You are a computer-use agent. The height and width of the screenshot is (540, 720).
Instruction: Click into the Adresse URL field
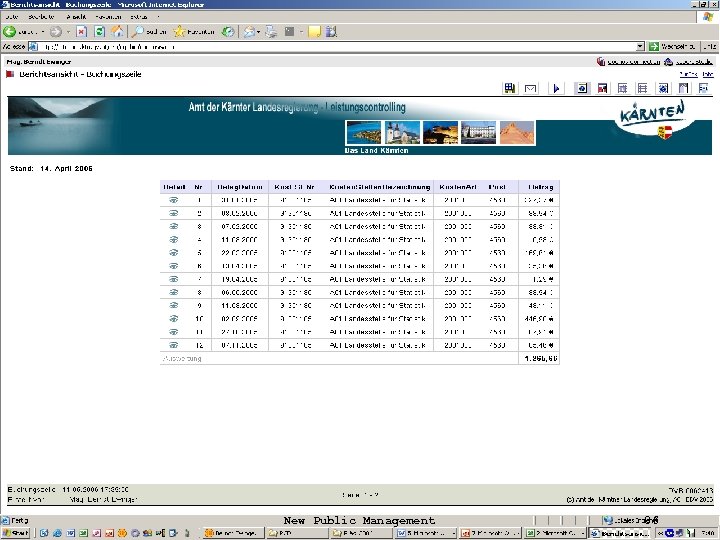338,46
